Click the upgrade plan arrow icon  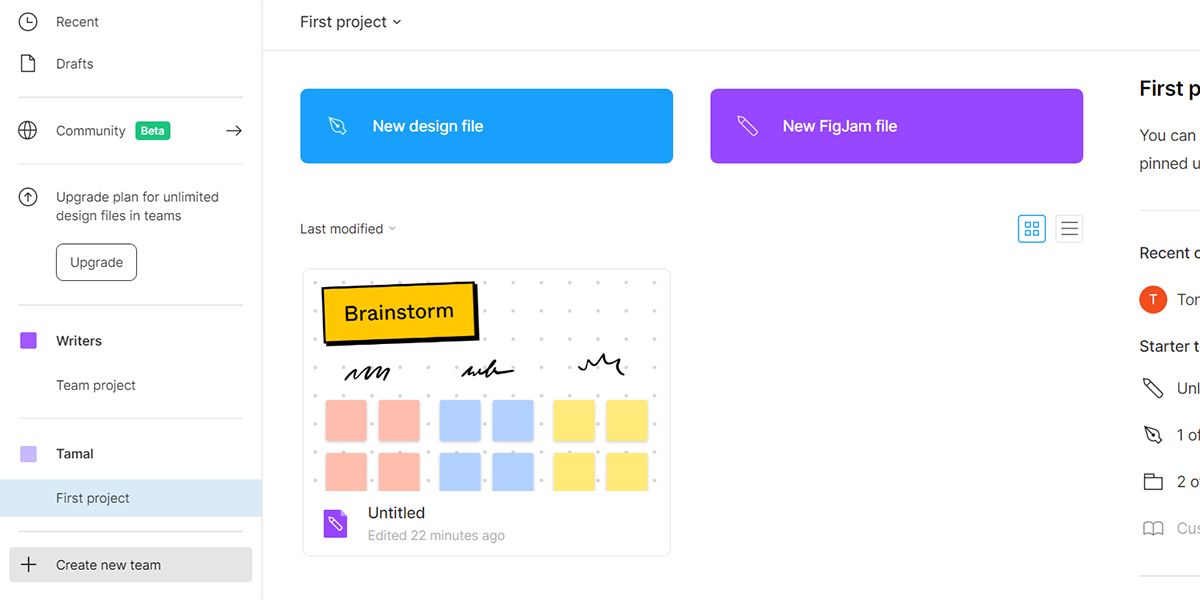tap(28, 197)
